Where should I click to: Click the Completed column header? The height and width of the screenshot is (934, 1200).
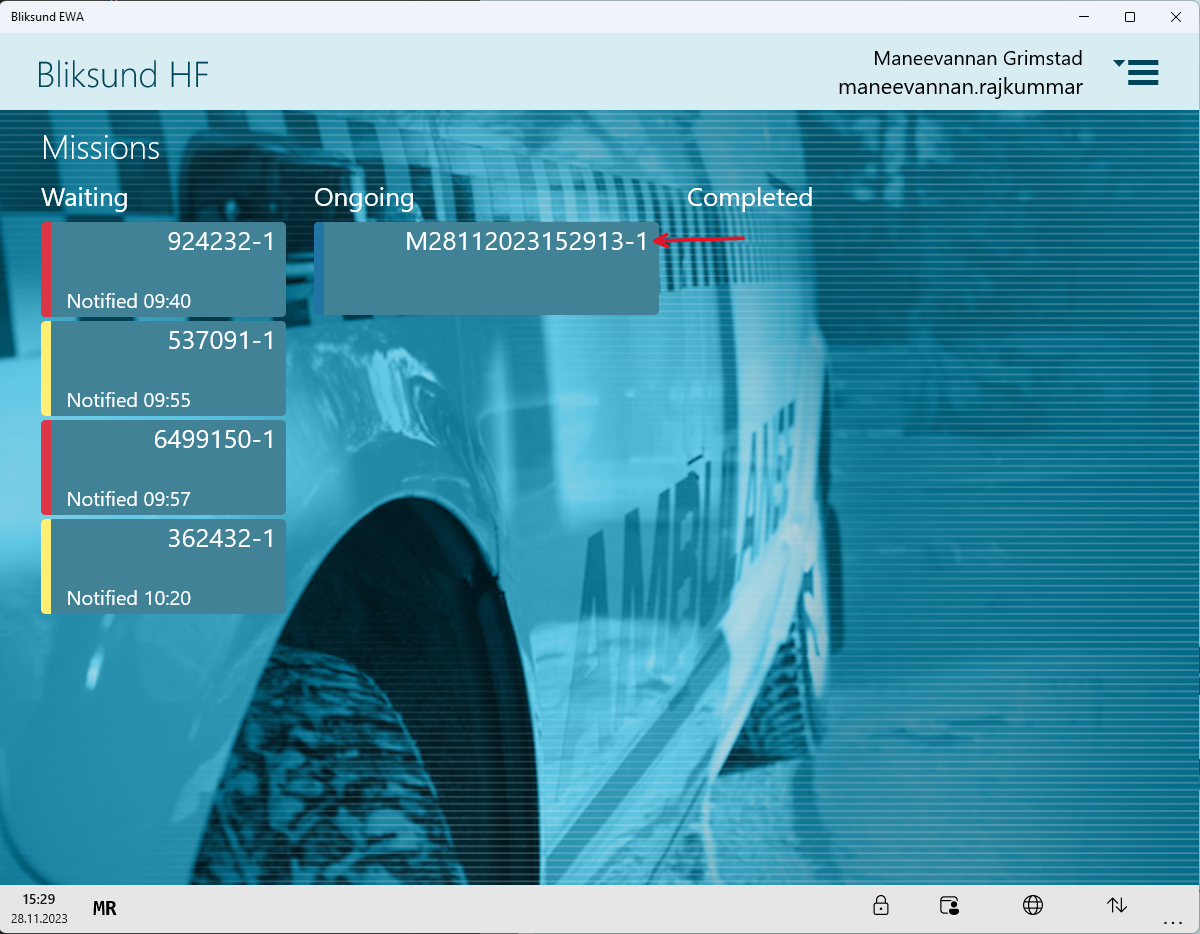coord(750,197)
